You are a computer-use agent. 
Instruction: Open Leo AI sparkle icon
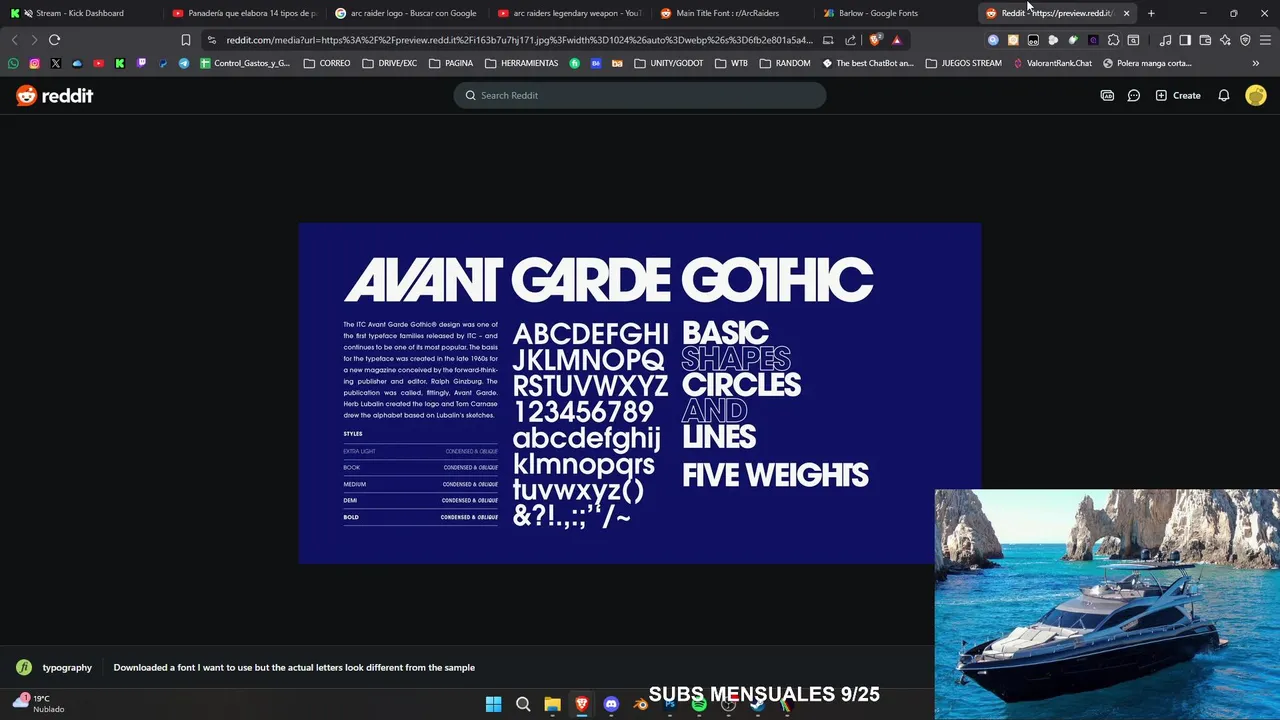click(1225, 40)
